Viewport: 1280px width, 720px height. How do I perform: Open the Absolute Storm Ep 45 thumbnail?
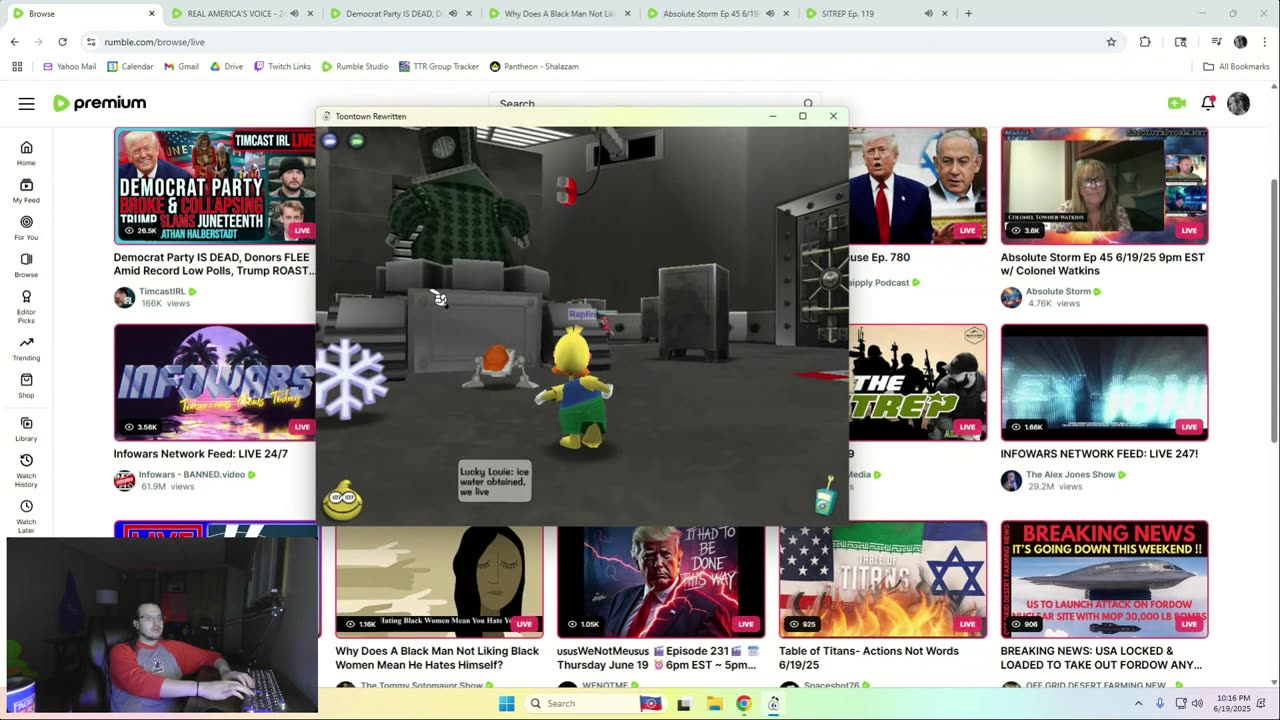[1104, 186]
